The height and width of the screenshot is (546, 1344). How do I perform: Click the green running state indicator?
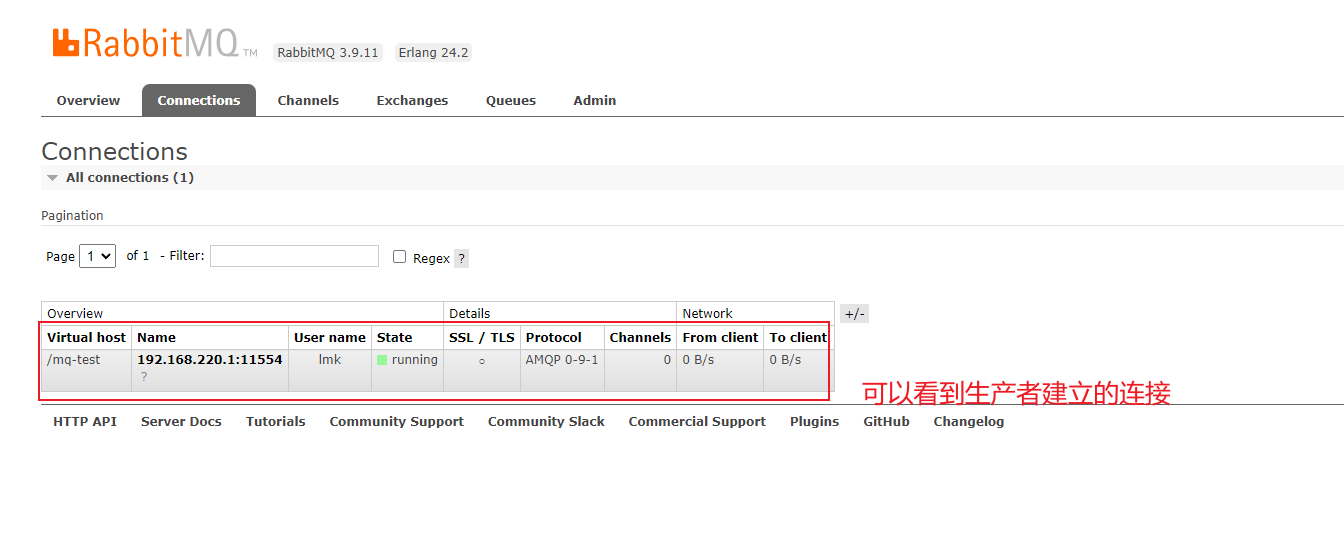coord(382,360)
